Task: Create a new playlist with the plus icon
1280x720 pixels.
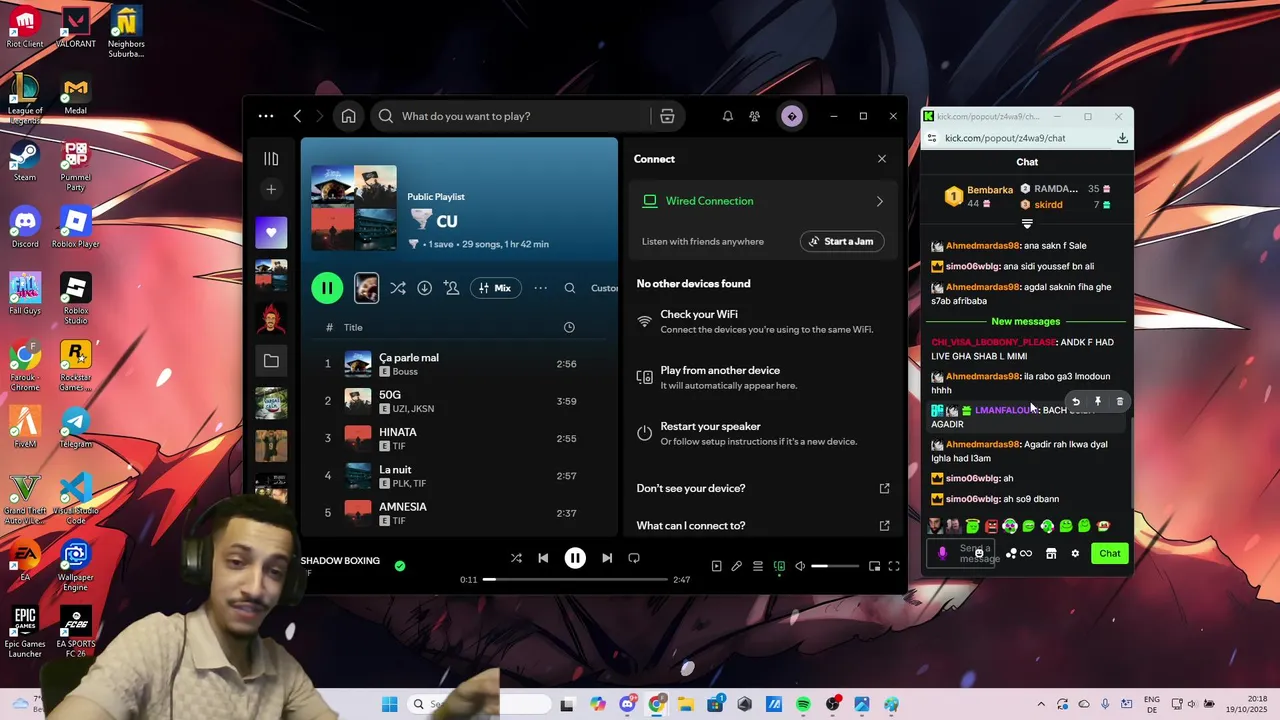Action: pos(271,189)
